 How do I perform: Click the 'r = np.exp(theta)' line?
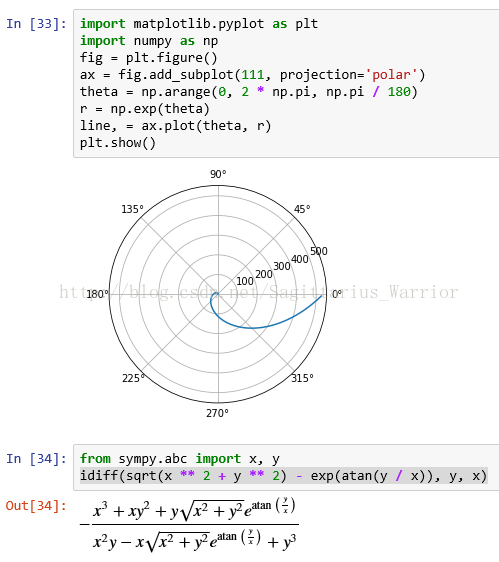145,109
